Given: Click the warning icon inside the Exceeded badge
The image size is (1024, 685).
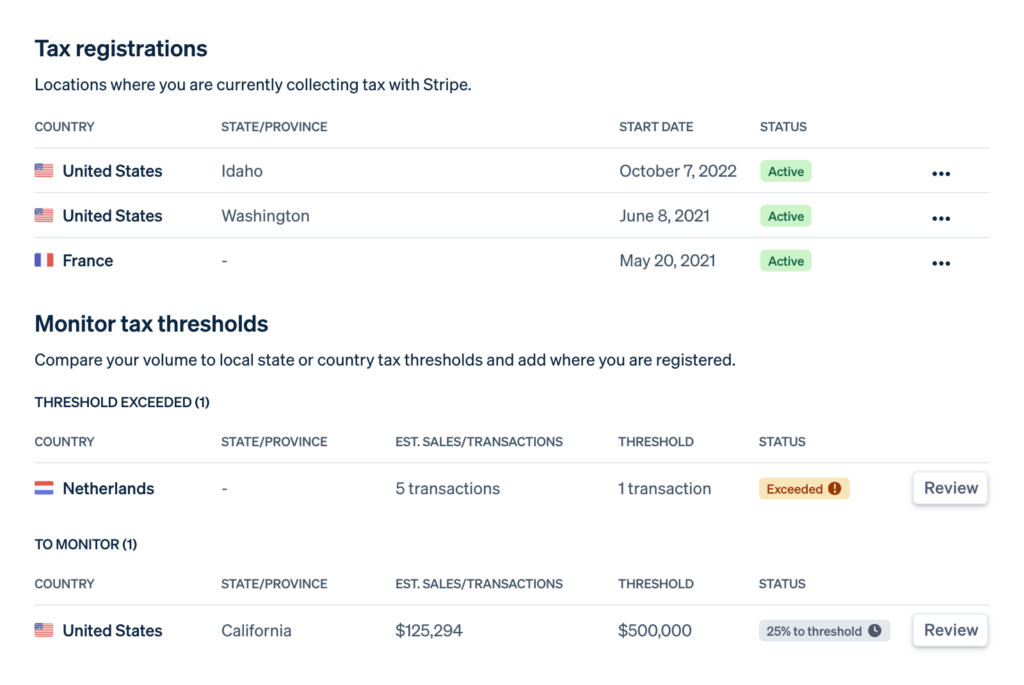Looking at the screenshot, I should click(x=836, y=488).
